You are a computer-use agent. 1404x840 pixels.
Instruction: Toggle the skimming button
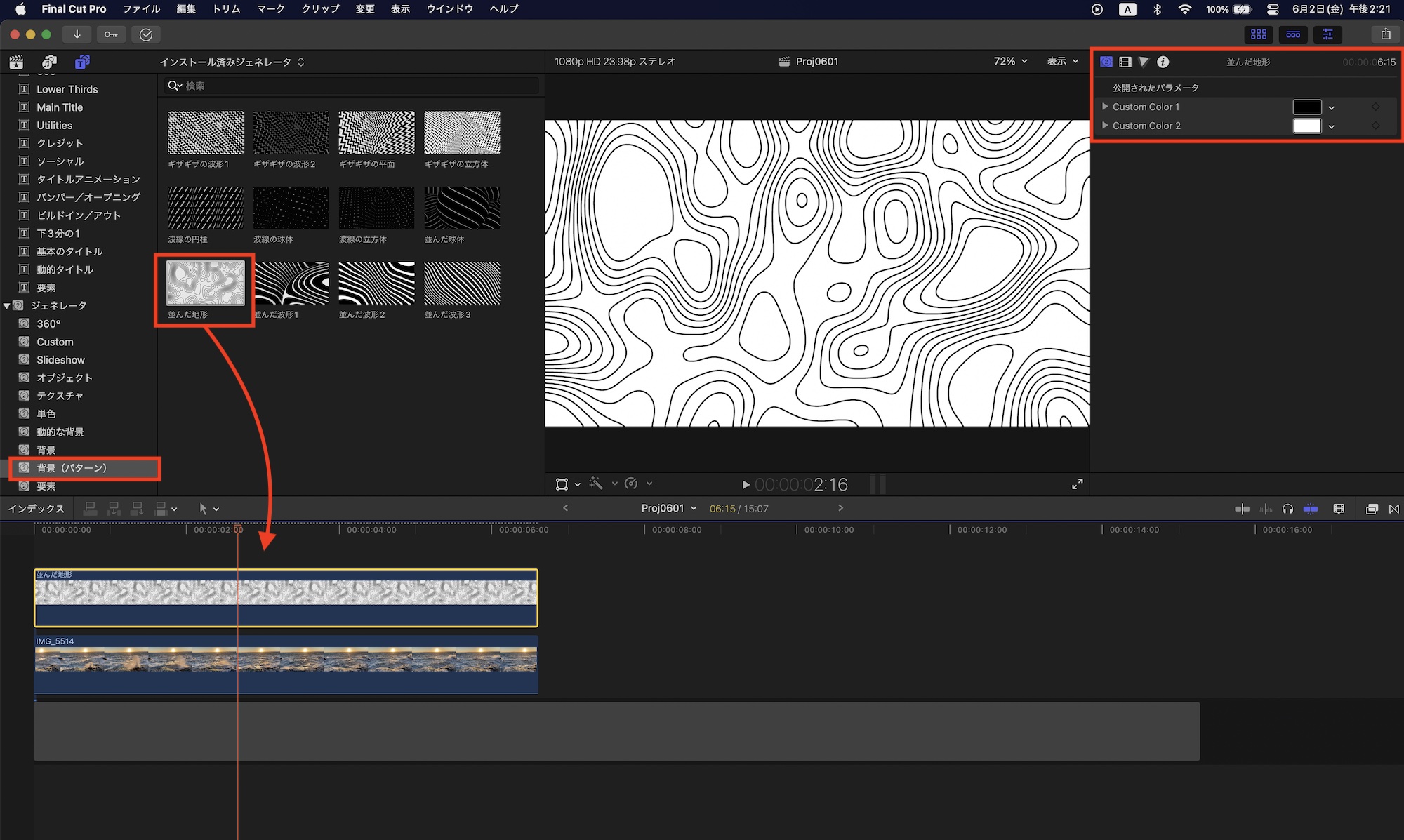click(x=1242, y=509)
